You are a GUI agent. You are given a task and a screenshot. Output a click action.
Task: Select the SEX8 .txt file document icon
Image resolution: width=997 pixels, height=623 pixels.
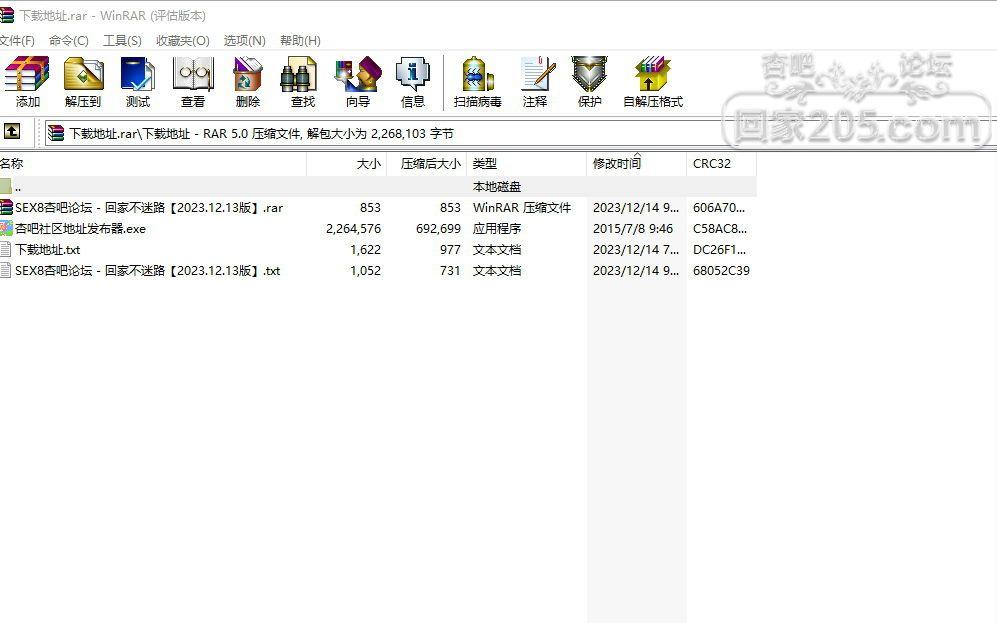pyautogui.click(x=6, y=270)
